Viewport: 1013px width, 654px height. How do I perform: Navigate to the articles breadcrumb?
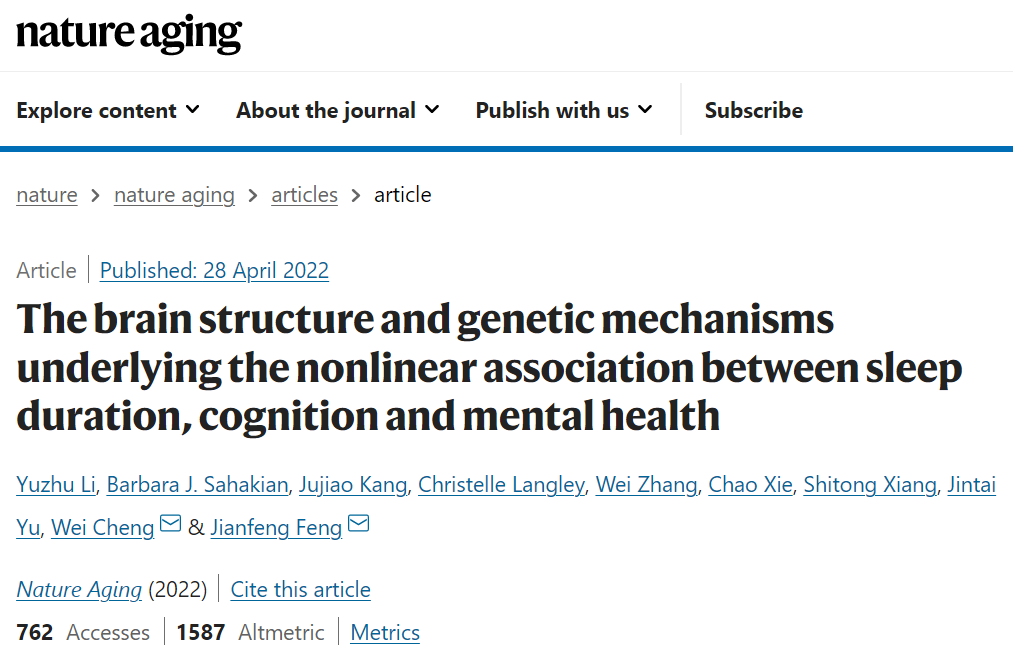[x=304, y=195]
